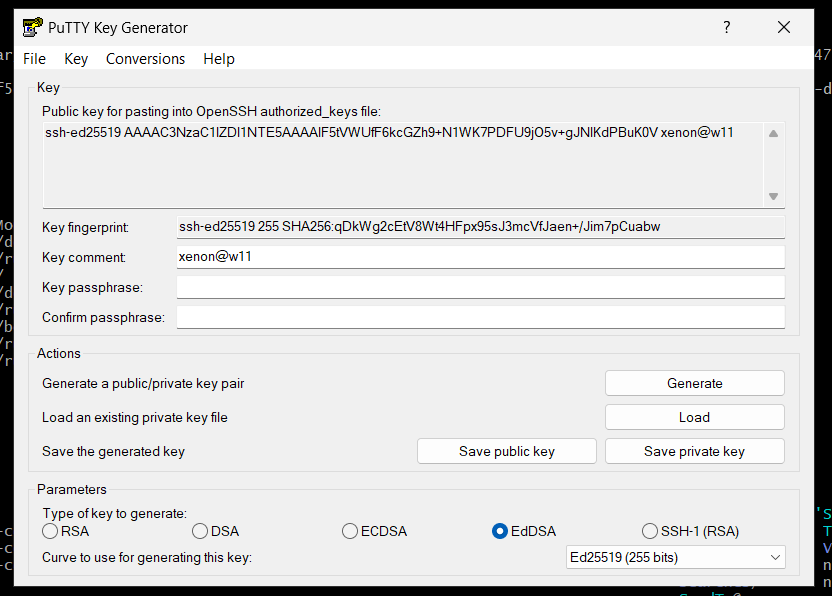The height and width of the screenshot is (596, 832).
Task: Click Save public key button
Action: (x=506, y=451)
